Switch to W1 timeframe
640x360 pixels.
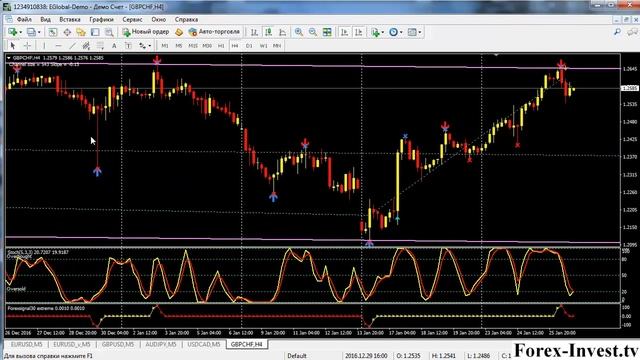(263, 46)
